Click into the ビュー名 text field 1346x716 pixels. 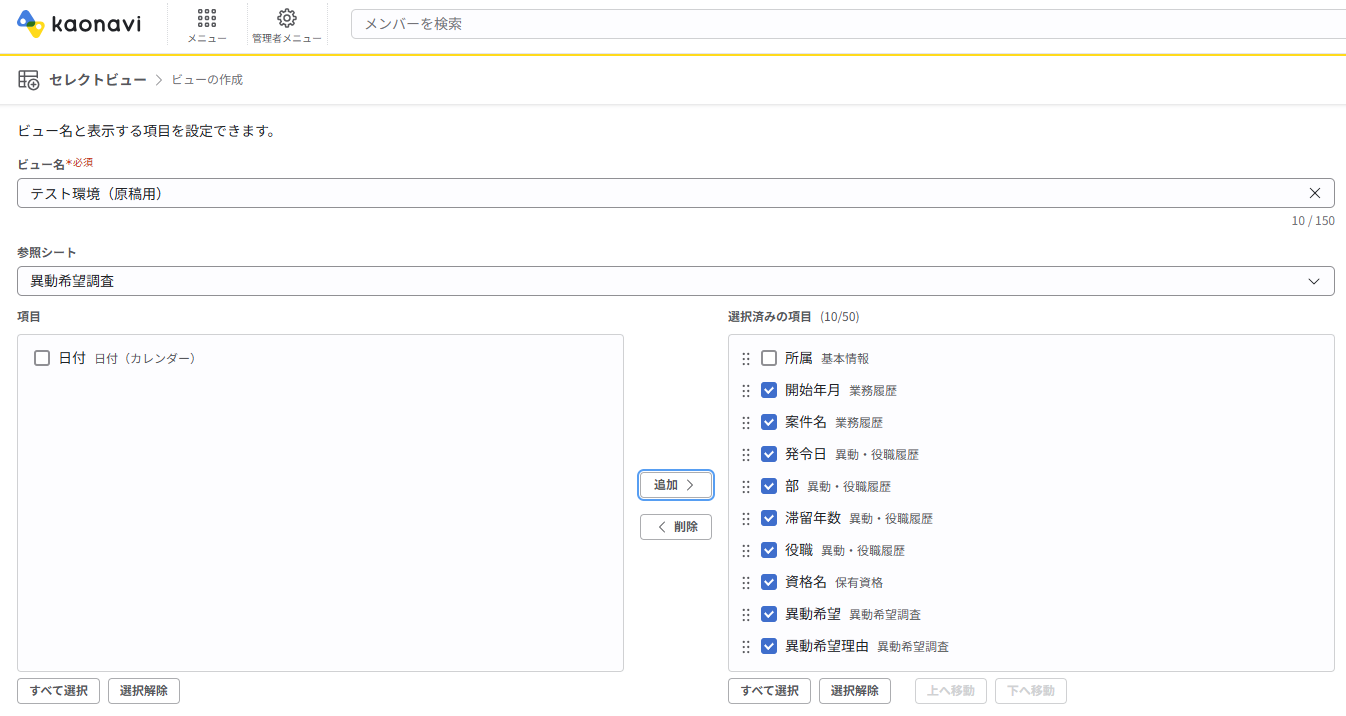[660, 193]
